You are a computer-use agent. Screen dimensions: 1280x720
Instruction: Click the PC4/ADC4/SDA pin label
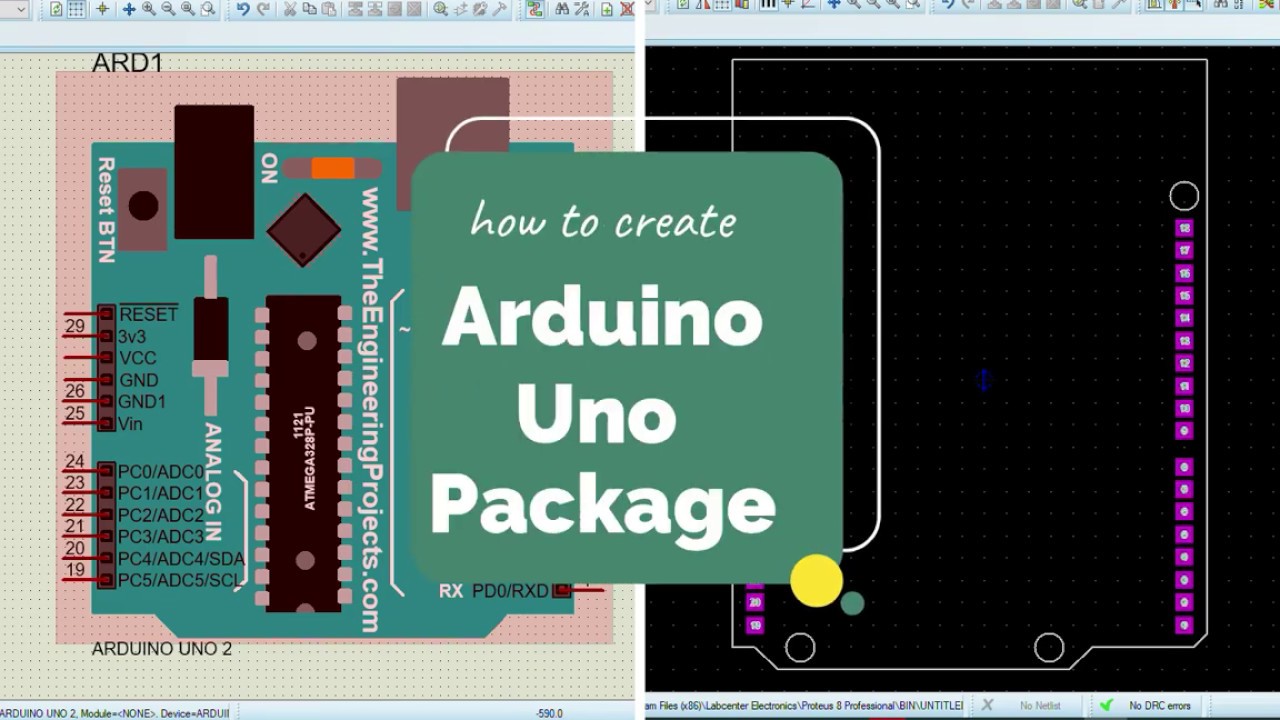181,559
